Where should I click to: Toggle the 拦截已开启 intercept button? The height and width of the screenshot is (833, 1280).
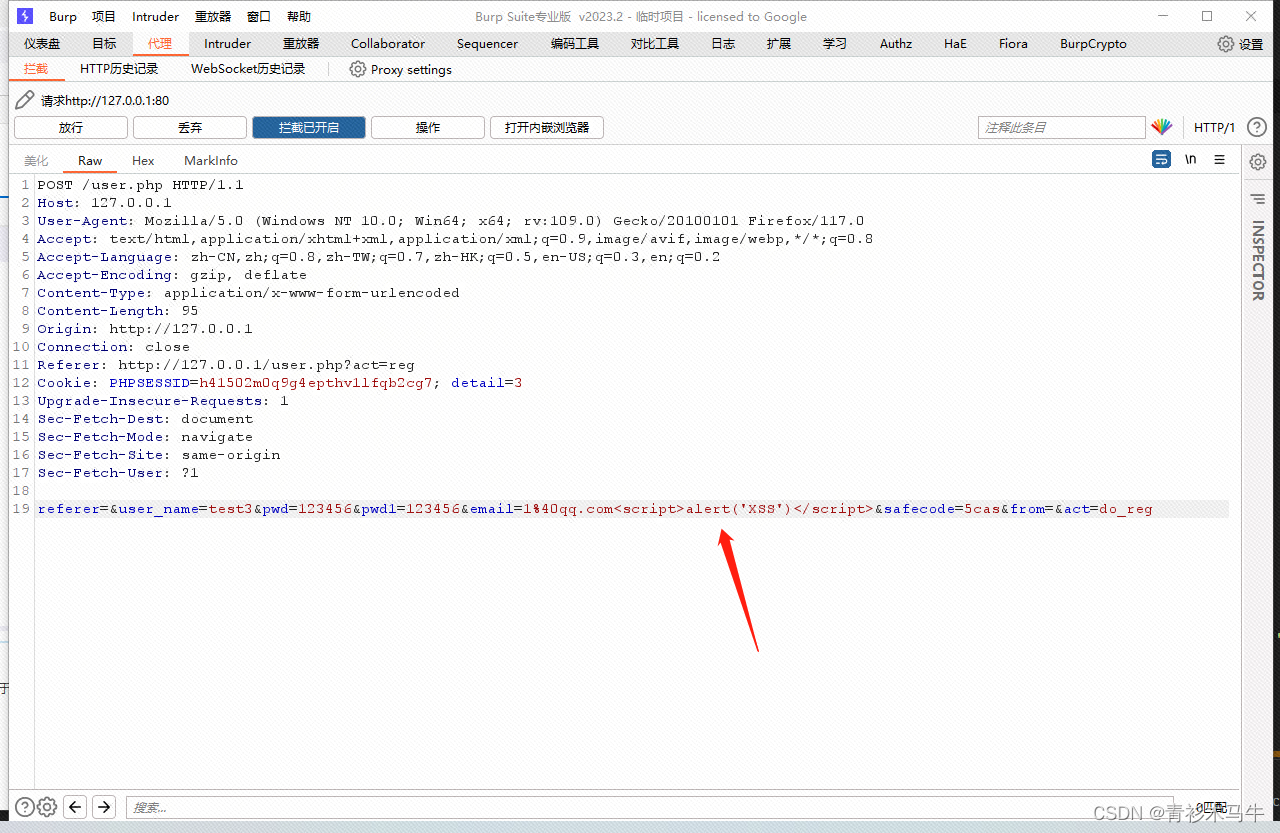pos(309,127)
